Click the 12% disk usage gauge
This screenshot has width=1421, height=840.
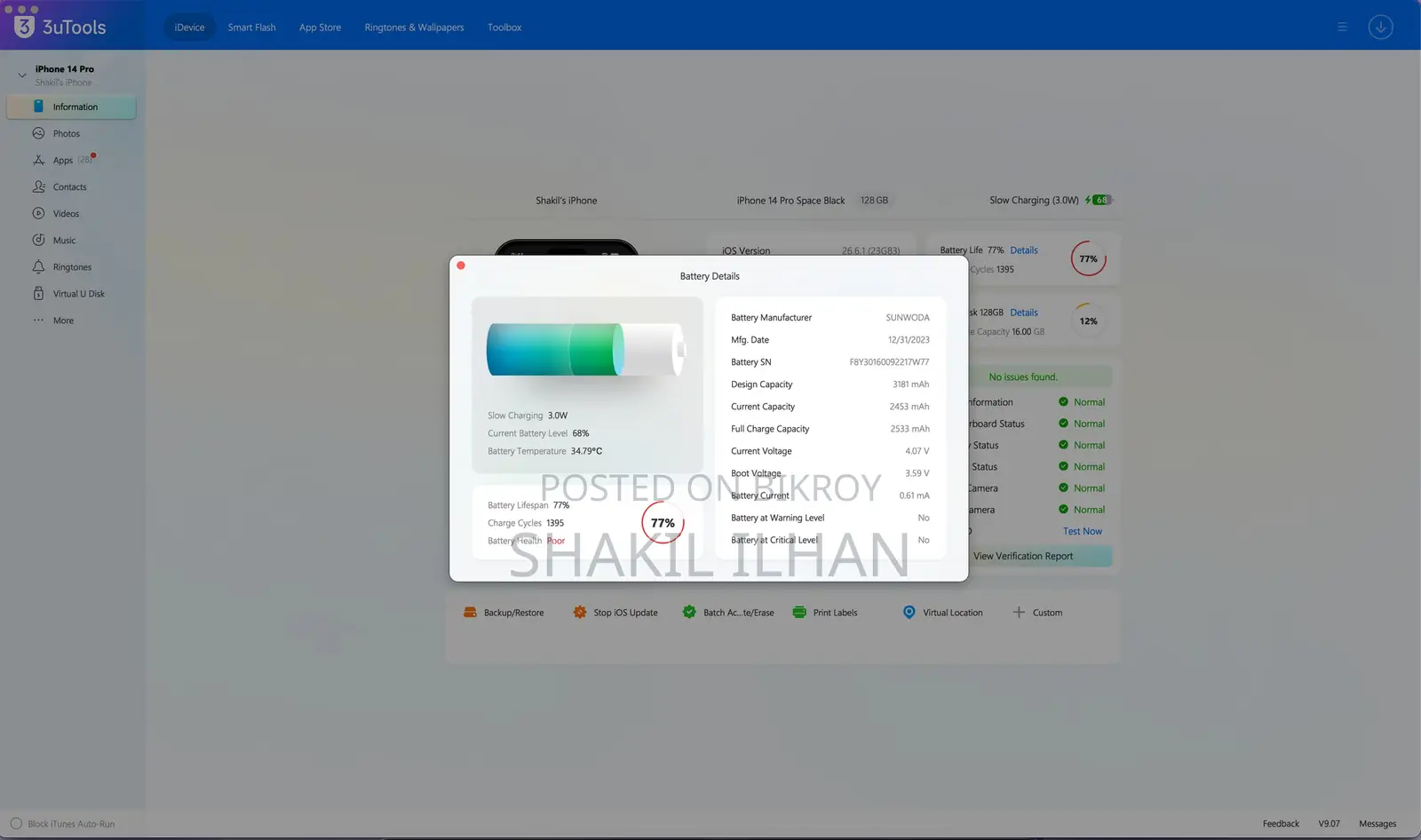1088,321
